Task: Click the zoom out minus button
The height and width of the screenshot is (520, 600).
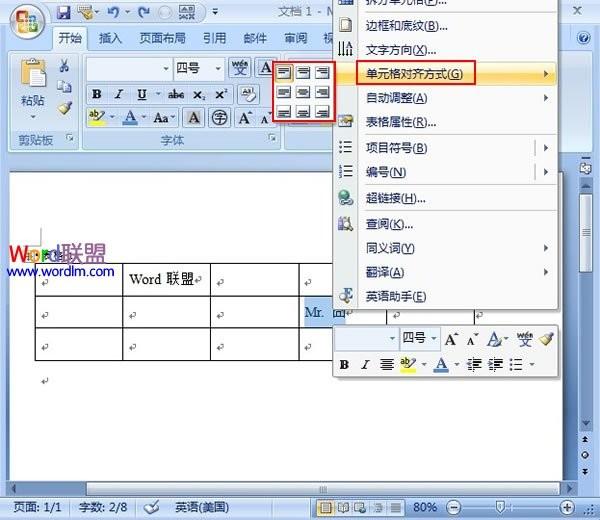Action: click(454, 507)
